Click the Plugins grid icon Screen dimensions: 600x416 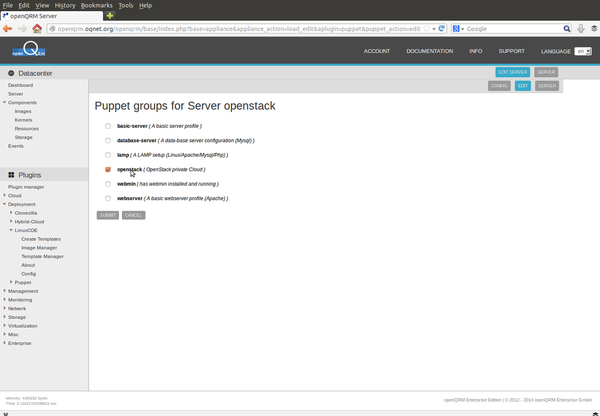11,175
